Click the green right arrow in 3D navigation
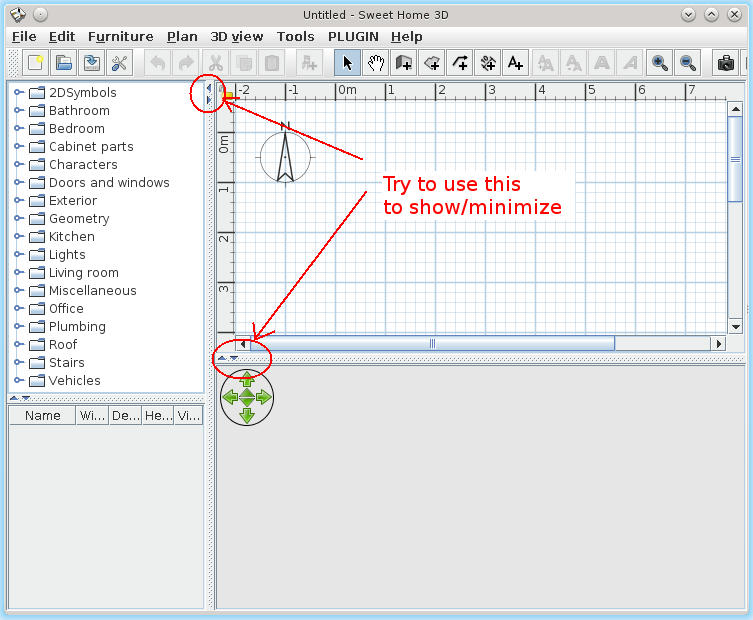 [x=264, y=397]
